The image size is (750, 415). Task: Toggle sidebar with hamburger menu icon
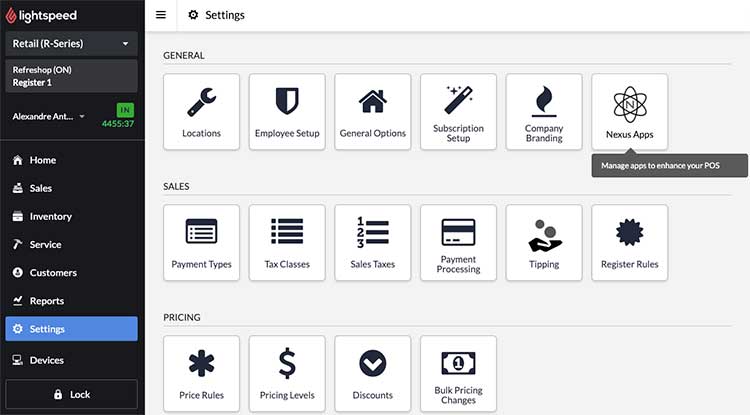tap(161, 15)
